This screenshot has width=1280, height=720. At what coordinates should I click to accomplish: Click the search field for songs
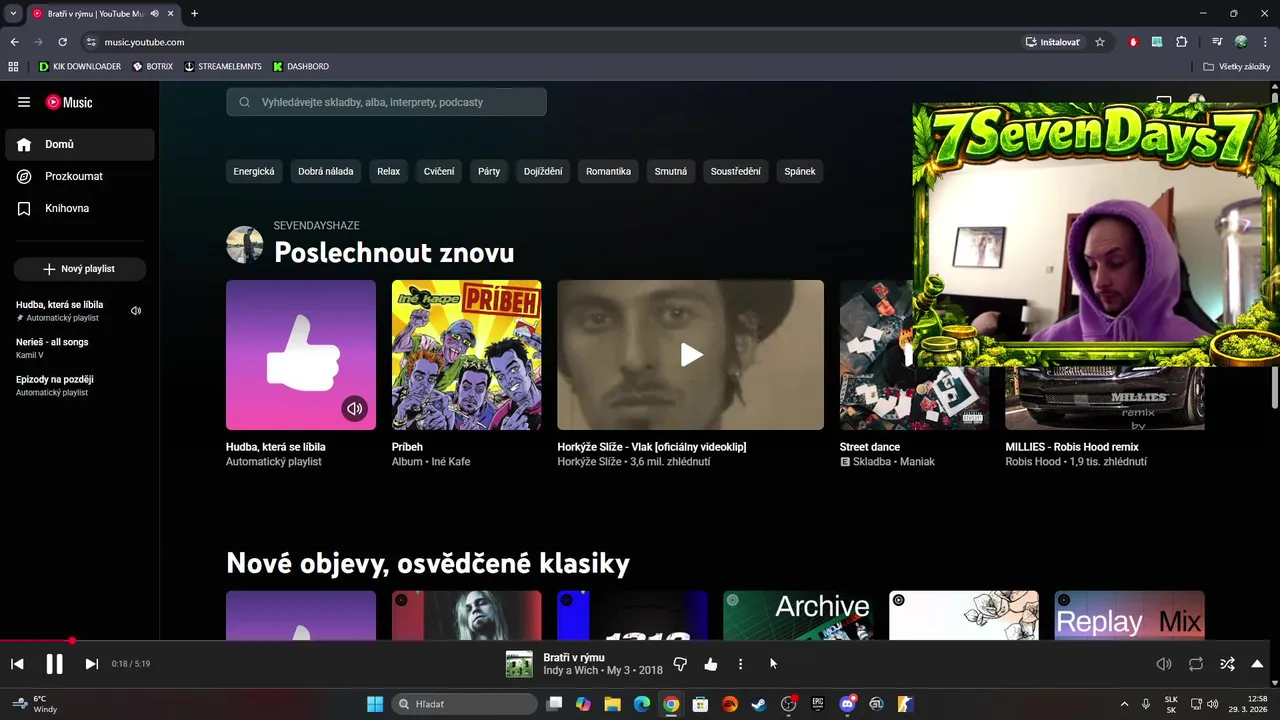386,102
